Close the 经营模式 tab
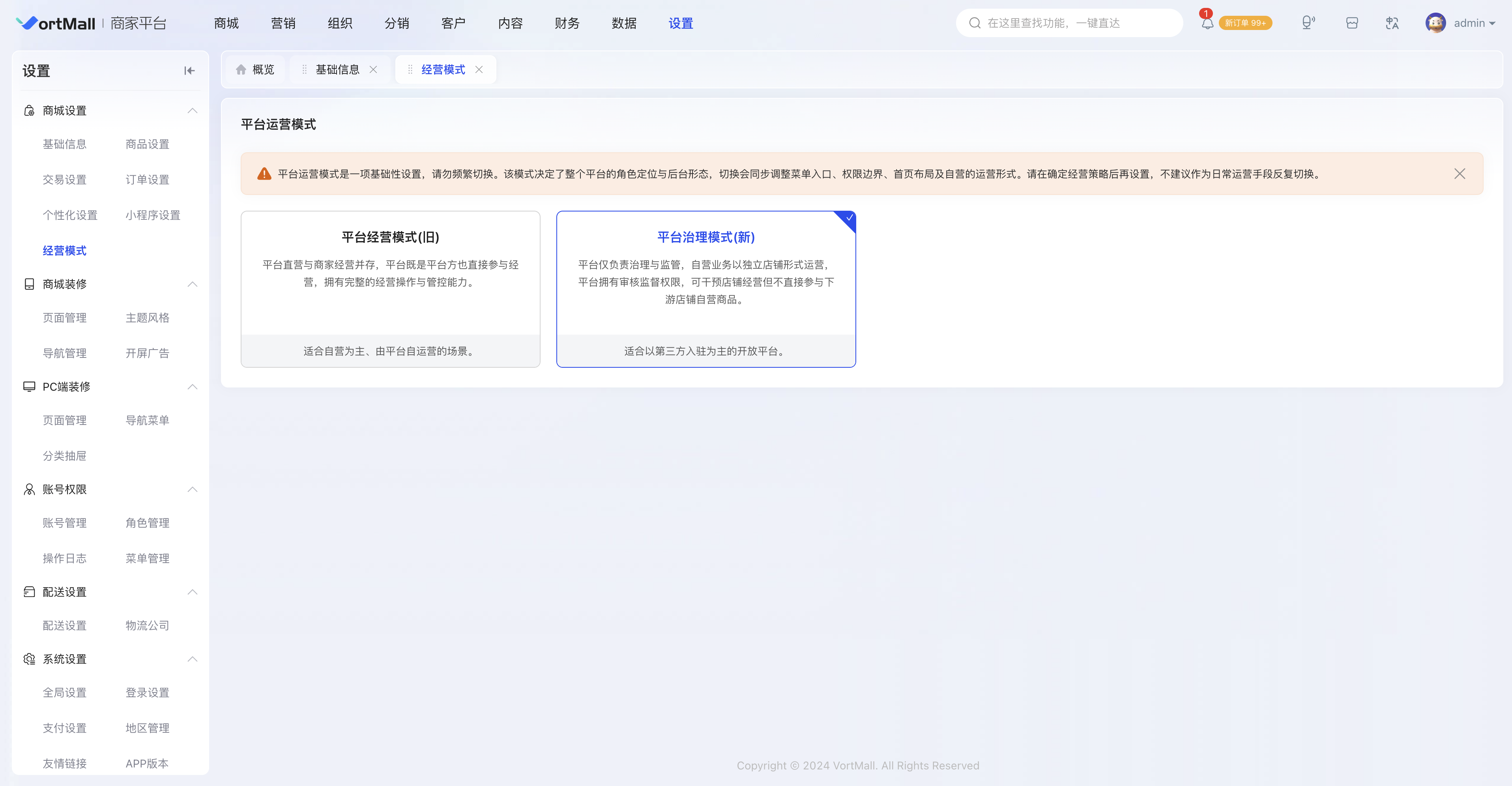 (x=479, y=69)
